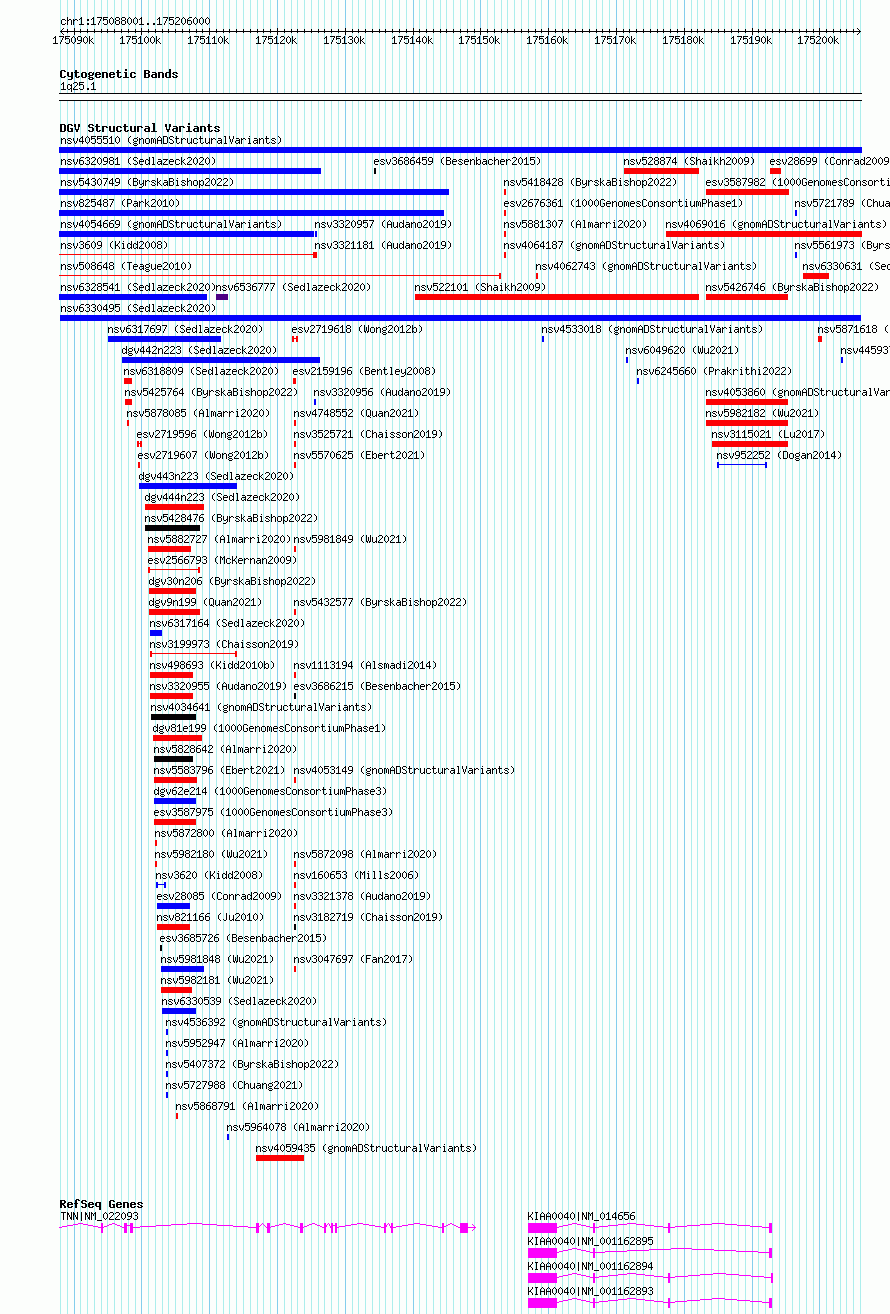Click the dgv443n223 Sedlazeck2020 label
This screenshot has width=890, height=1314.
click(x=217, y=476)
